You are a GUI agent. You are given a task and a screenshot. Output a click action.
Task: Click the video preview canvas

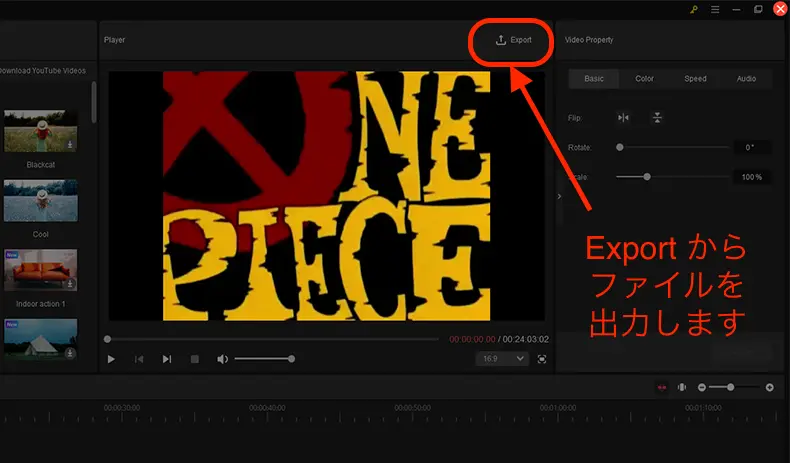326,196
